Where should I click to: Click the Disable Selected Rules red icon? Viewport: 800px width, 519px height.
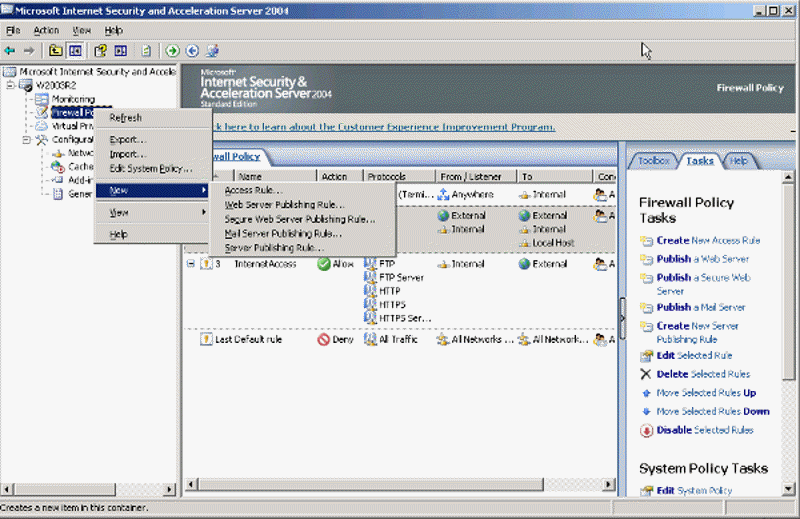[646, 431]
